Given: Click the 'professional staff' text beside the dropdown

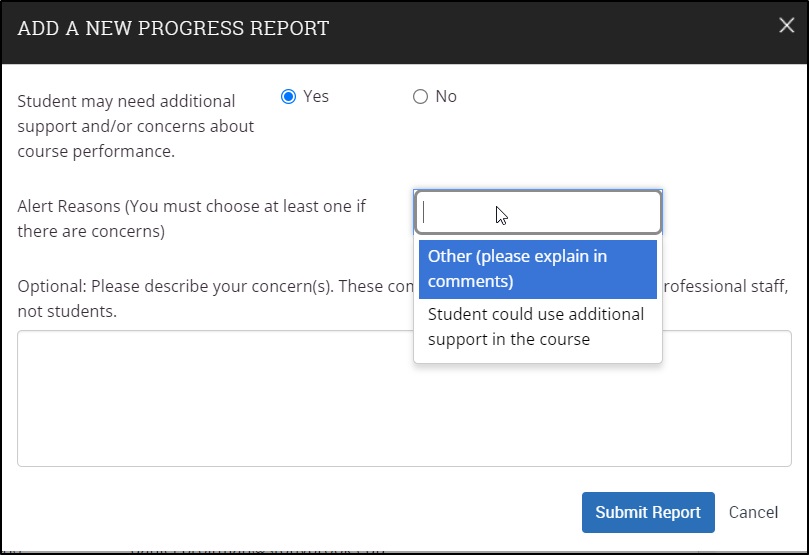Looking at the screenshot, I should (726, 287).
